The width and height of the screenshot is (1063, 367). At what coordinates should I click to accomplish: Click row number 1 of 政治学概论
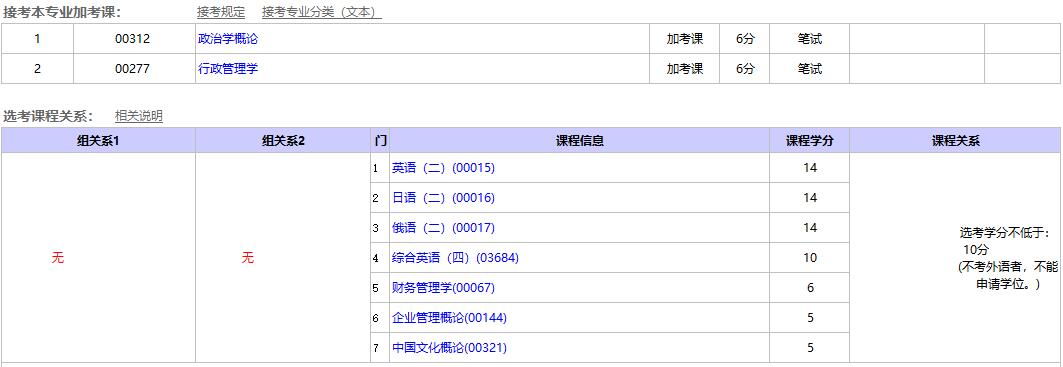click(x=37, y=39)
